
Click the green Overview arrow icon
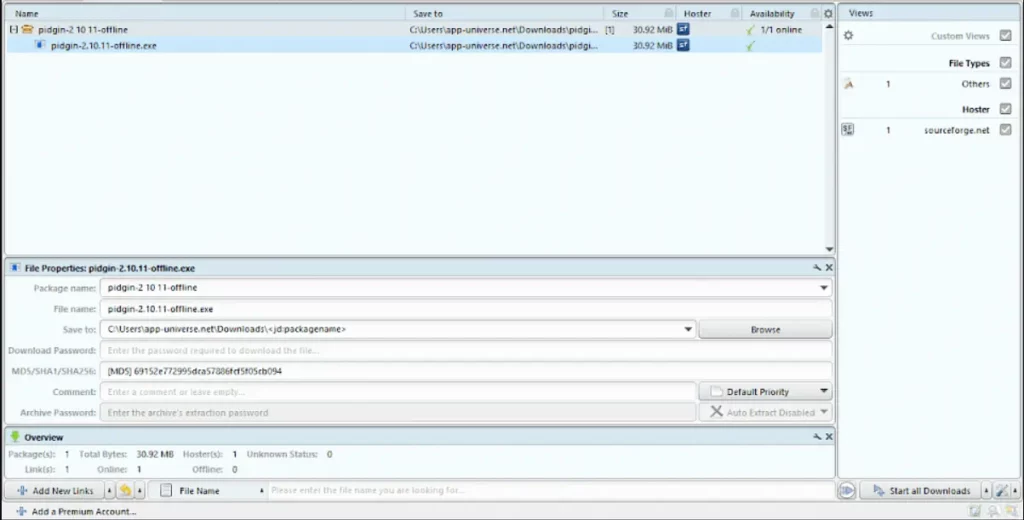15,436
